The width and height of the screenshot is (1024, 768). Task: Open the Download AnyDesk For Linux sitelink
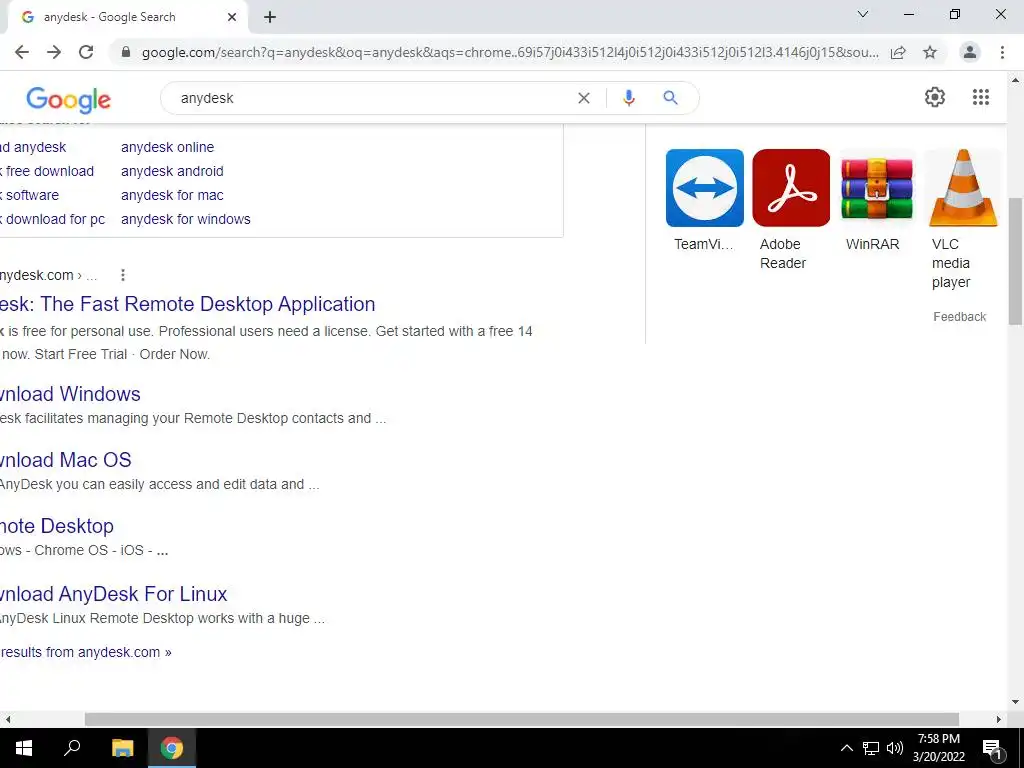[x=114, y=594]
